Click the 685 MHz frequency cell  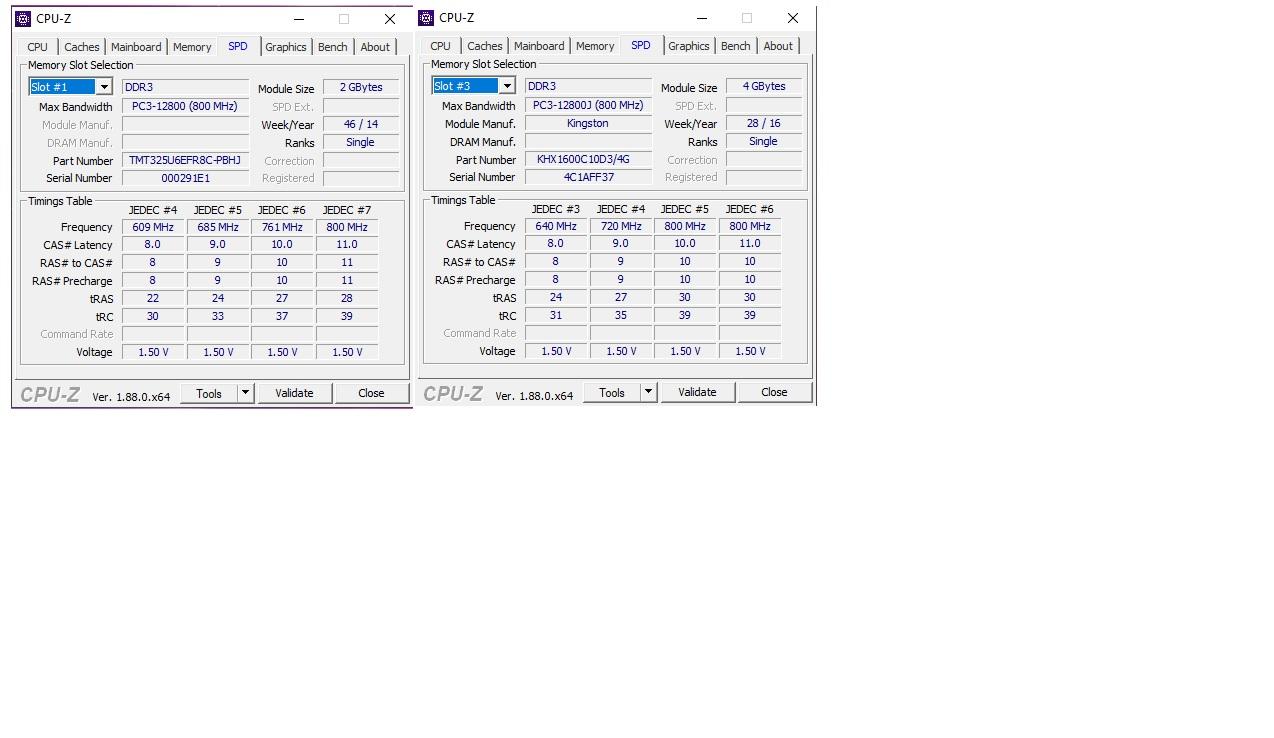(x=218, y=227)
